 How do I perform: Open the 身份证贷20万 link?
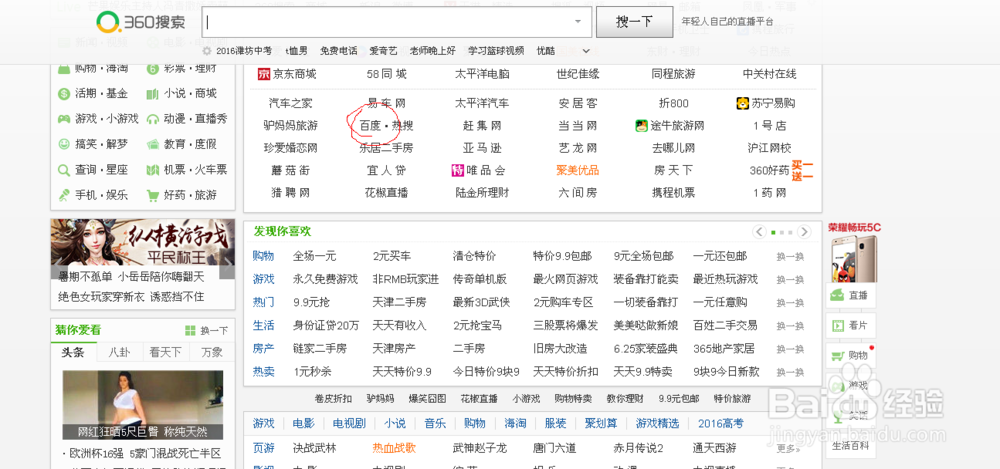tap(326, 325)
